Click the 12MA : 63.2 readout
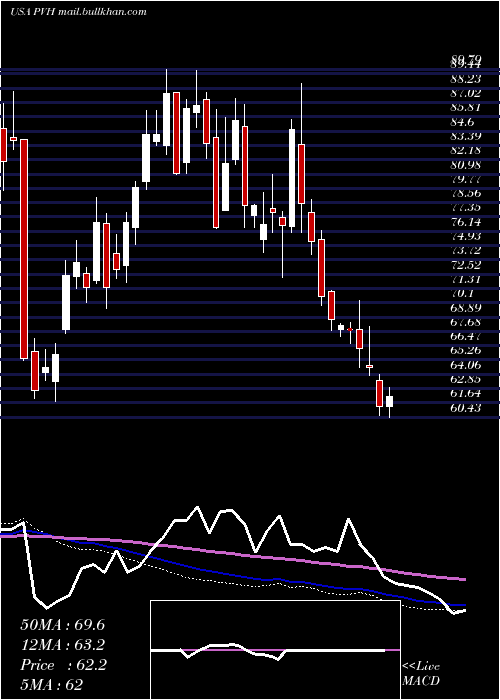500x700 pixels. (63, 645)
